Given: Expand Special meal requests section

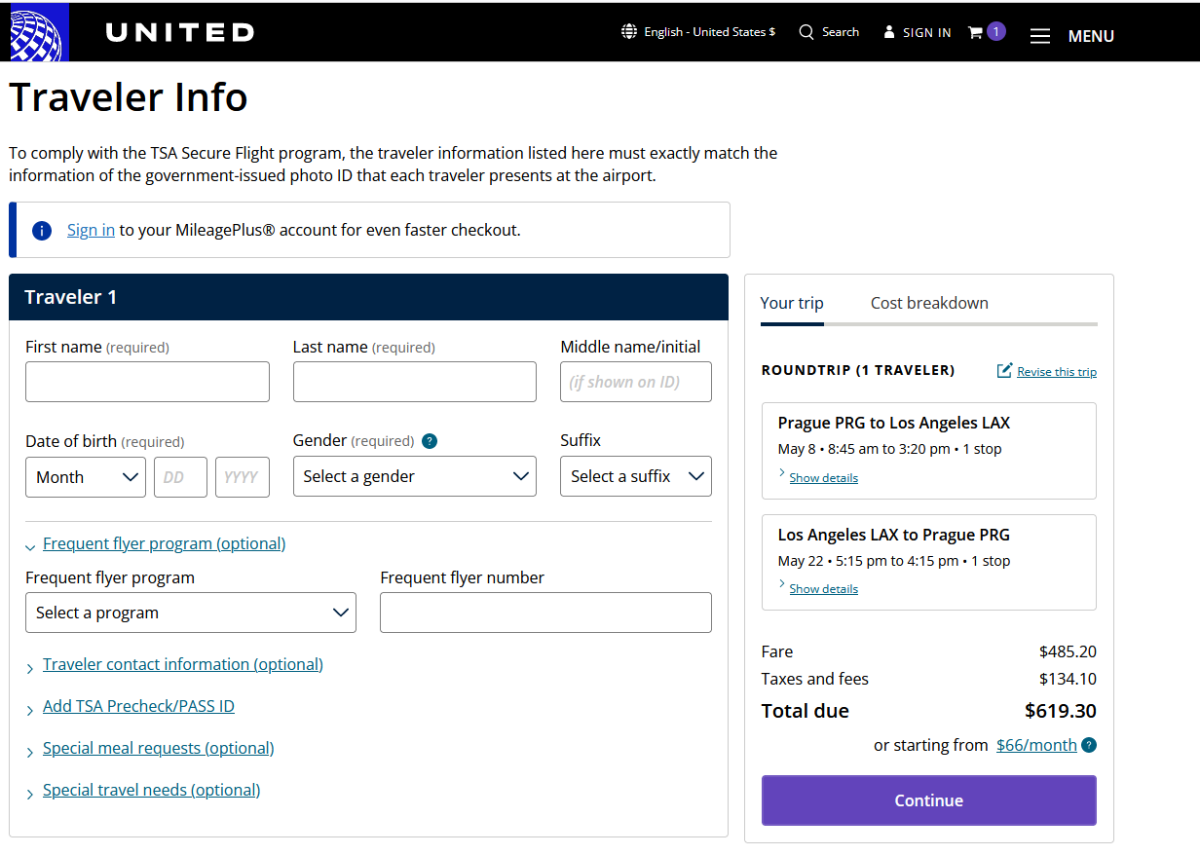Looking at the screenshot, I should 158,748.
